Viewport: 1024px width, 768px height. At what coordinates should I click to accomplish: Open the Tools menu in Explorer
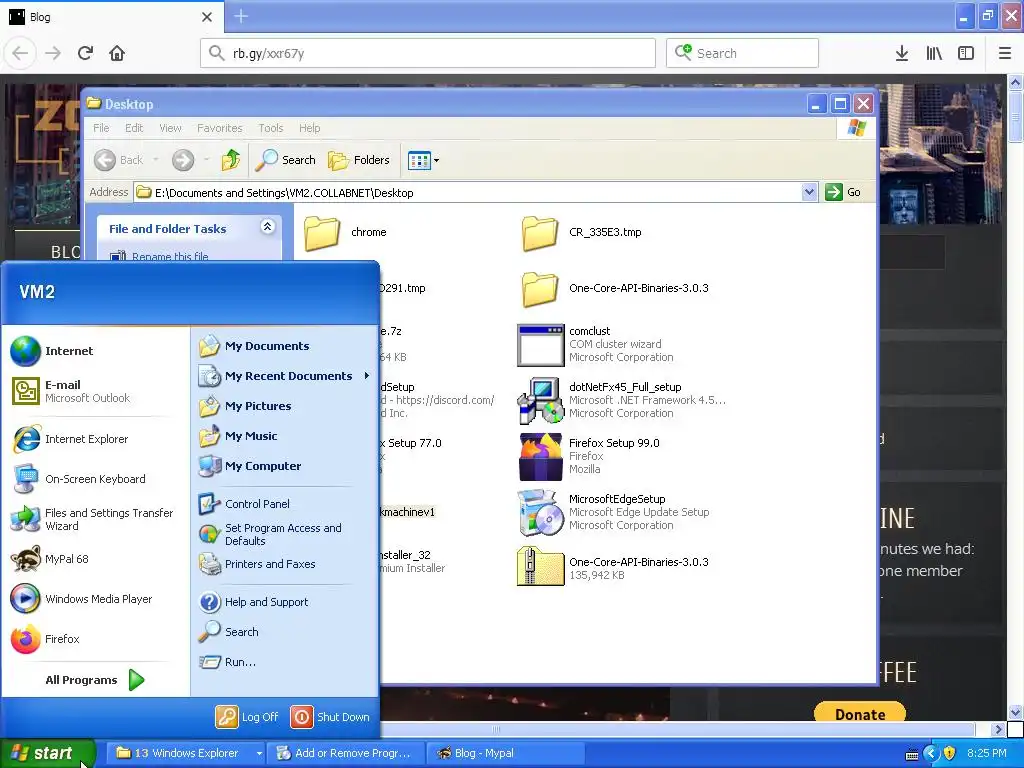tap(270, 128)
